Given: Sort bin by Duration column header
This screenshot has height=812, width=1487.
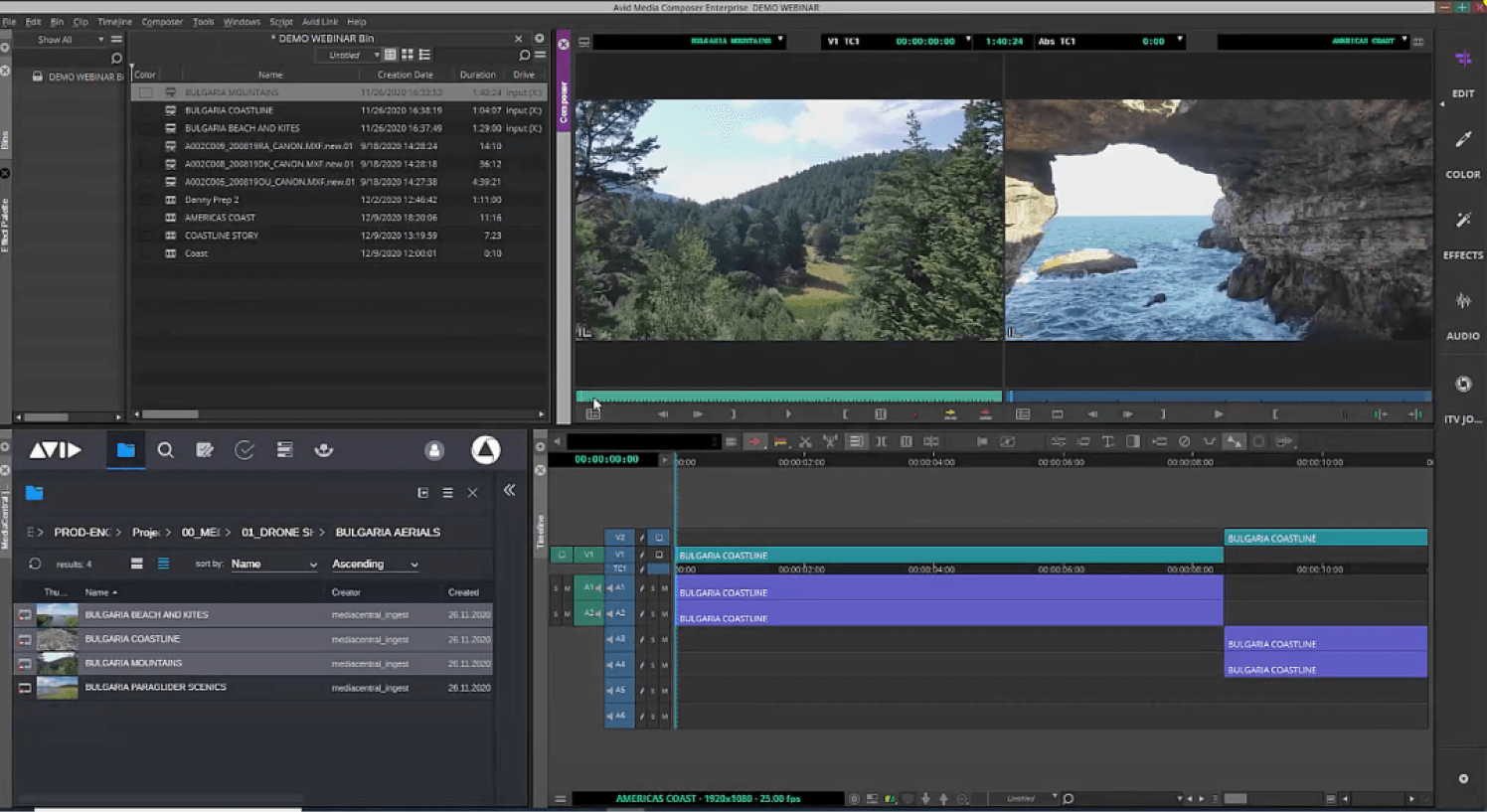Looking at the screenshot, I should (478, 75).
